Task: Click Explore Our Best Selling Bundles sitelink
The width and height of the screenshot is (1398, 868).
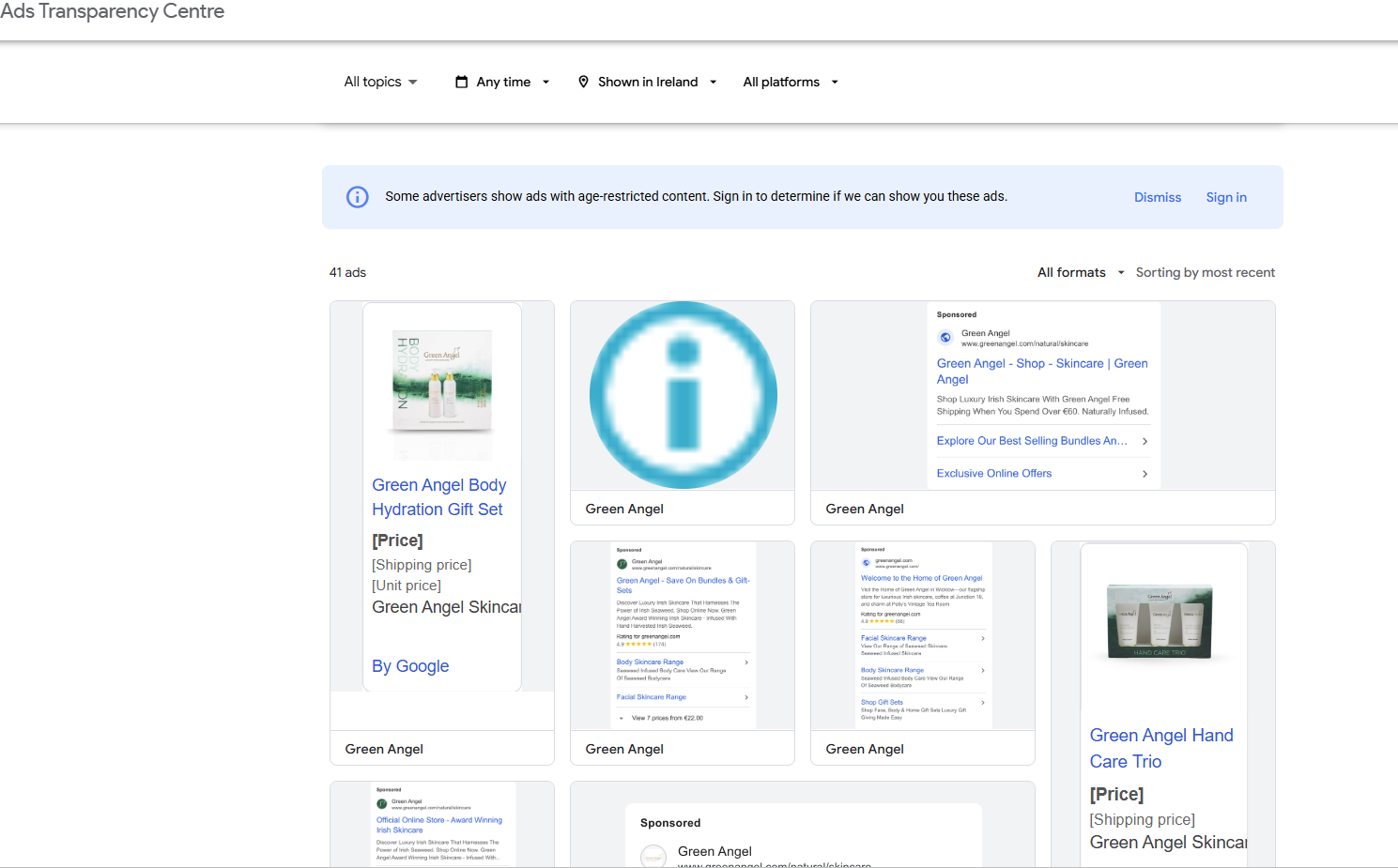Action: 1032,441
